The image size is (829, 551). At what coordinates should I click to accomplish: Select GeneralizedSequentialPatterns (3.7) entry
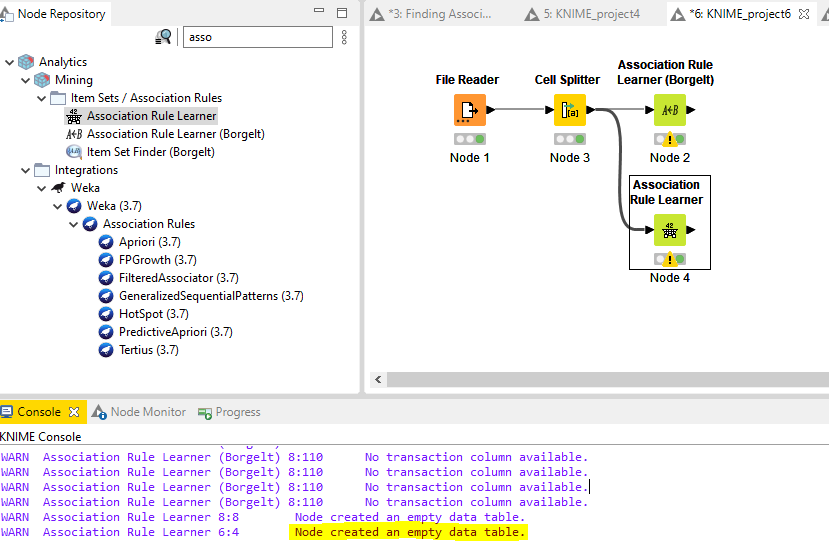(x=211, y=296)
